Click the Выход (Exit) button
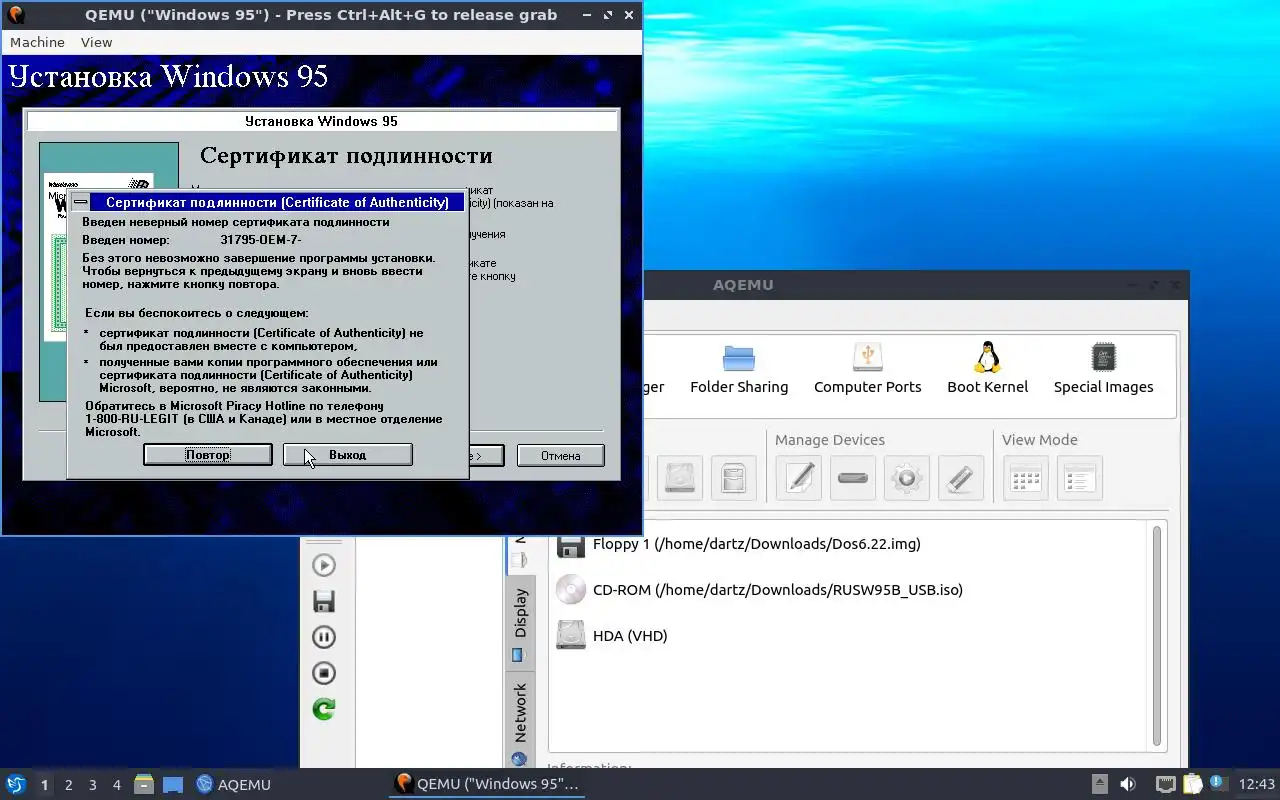 [x=348, y=455]
